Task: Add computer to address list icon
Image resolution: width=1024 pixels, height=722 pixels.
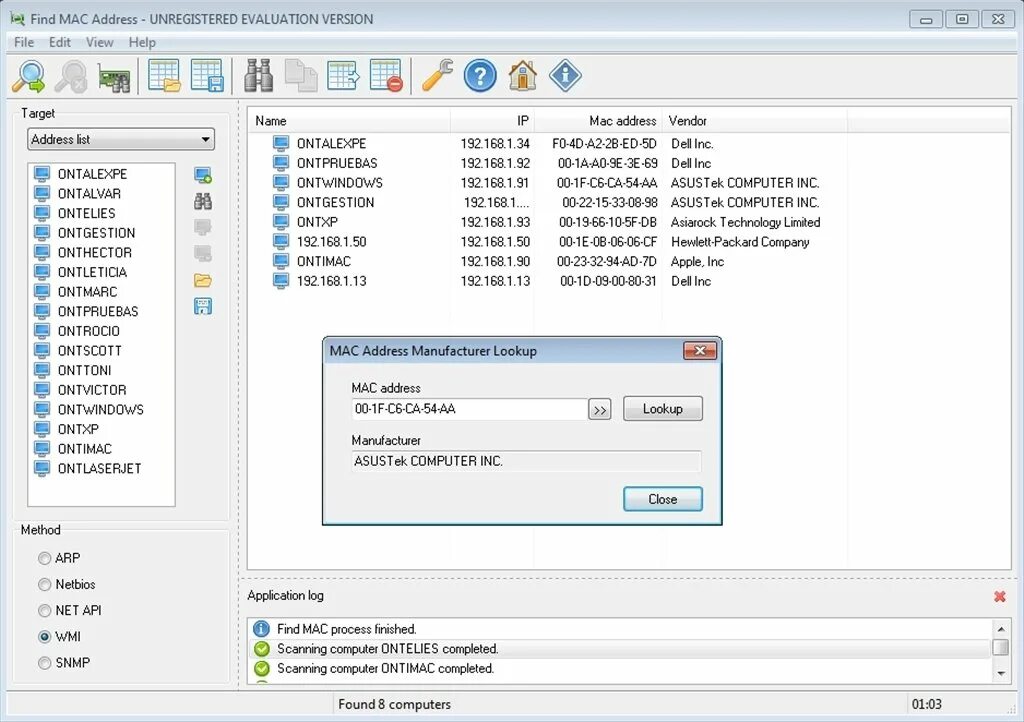Action: (x=202, y=175)
